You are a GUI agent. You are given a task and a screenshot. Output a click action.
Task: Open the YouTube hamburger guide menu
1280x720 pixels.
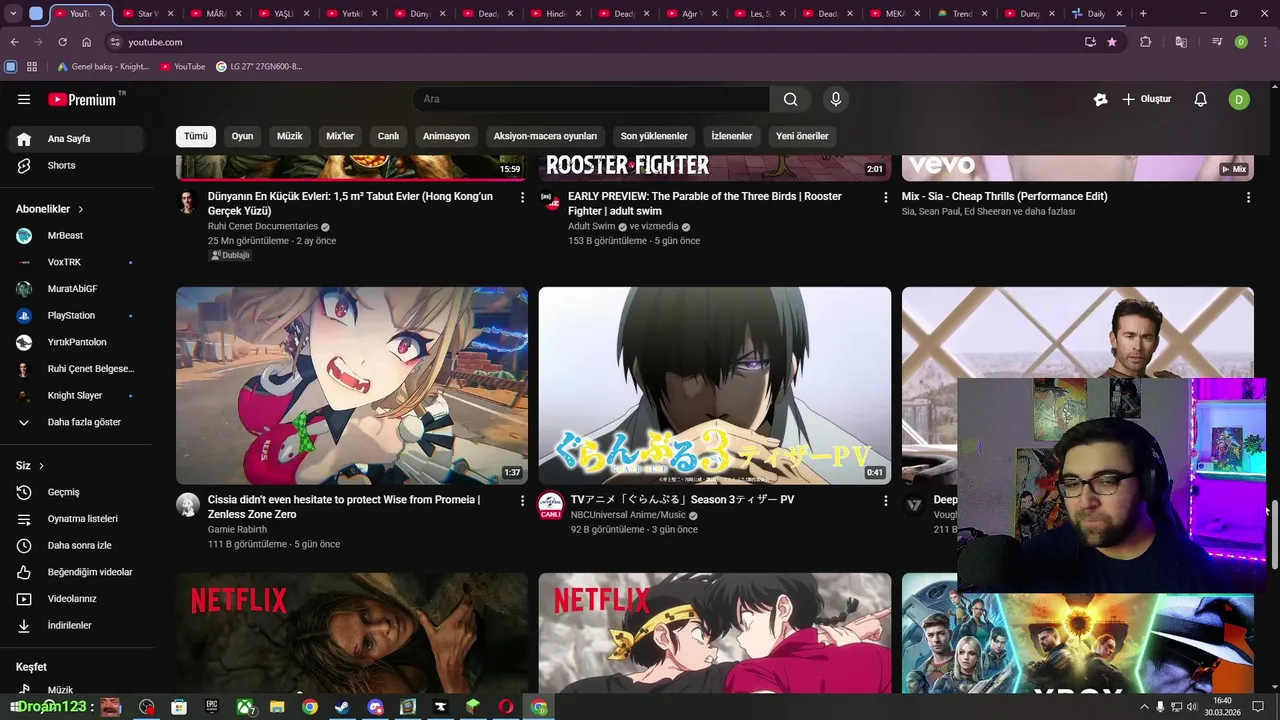click(24, 99)
